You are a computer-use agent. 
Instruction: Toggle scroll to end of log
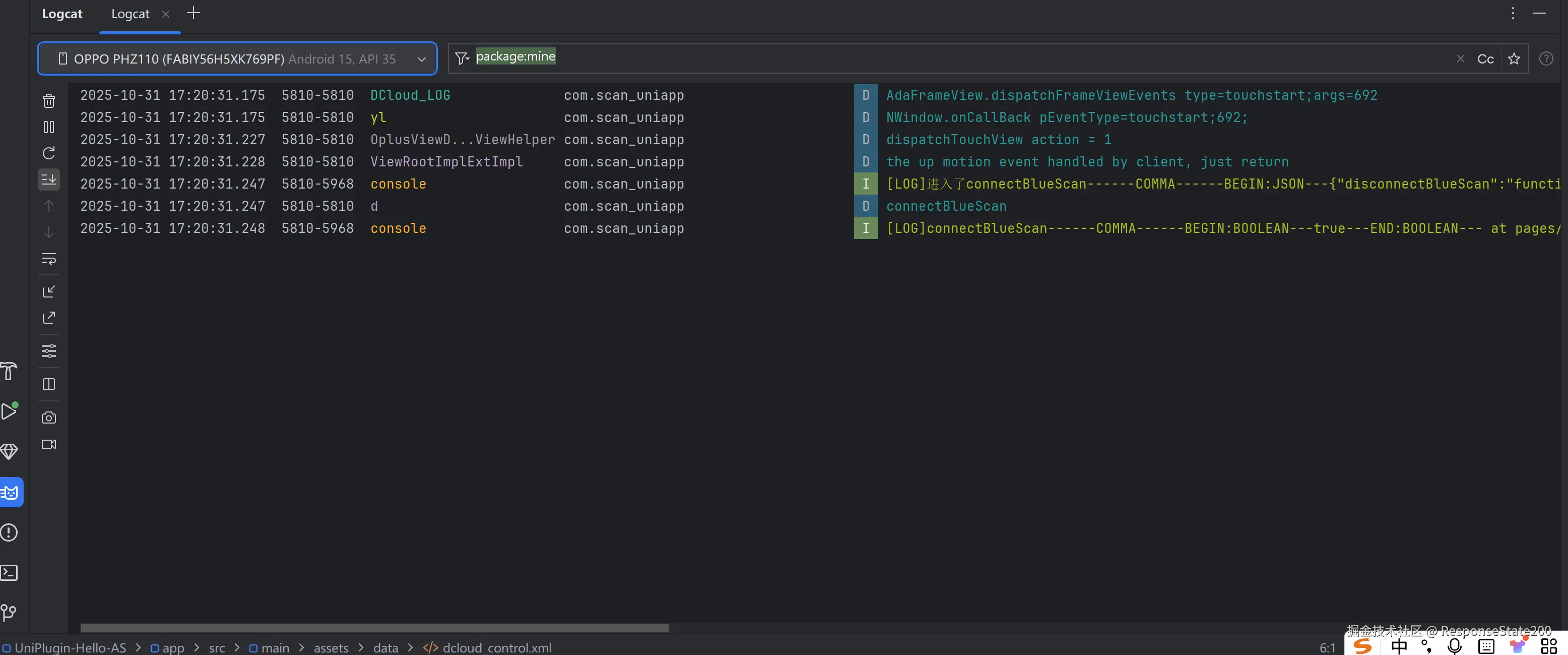[49, 179]
